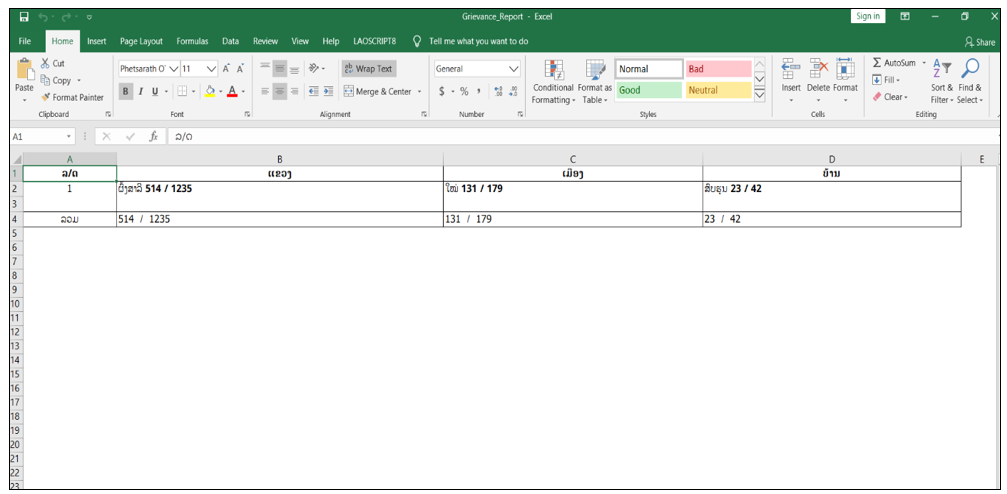The height and width of the screenshot is (494, 1007).
Task: Switch to the Page Layout tab
Action: point(141,41)
